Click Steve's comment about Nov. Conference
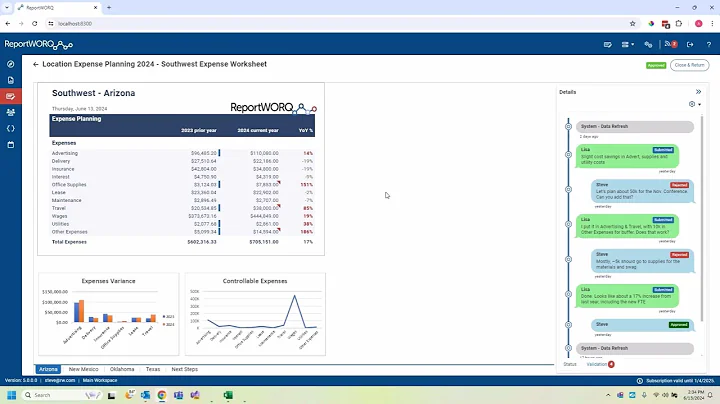Viewport: 720px width, 404px height. 642,191
